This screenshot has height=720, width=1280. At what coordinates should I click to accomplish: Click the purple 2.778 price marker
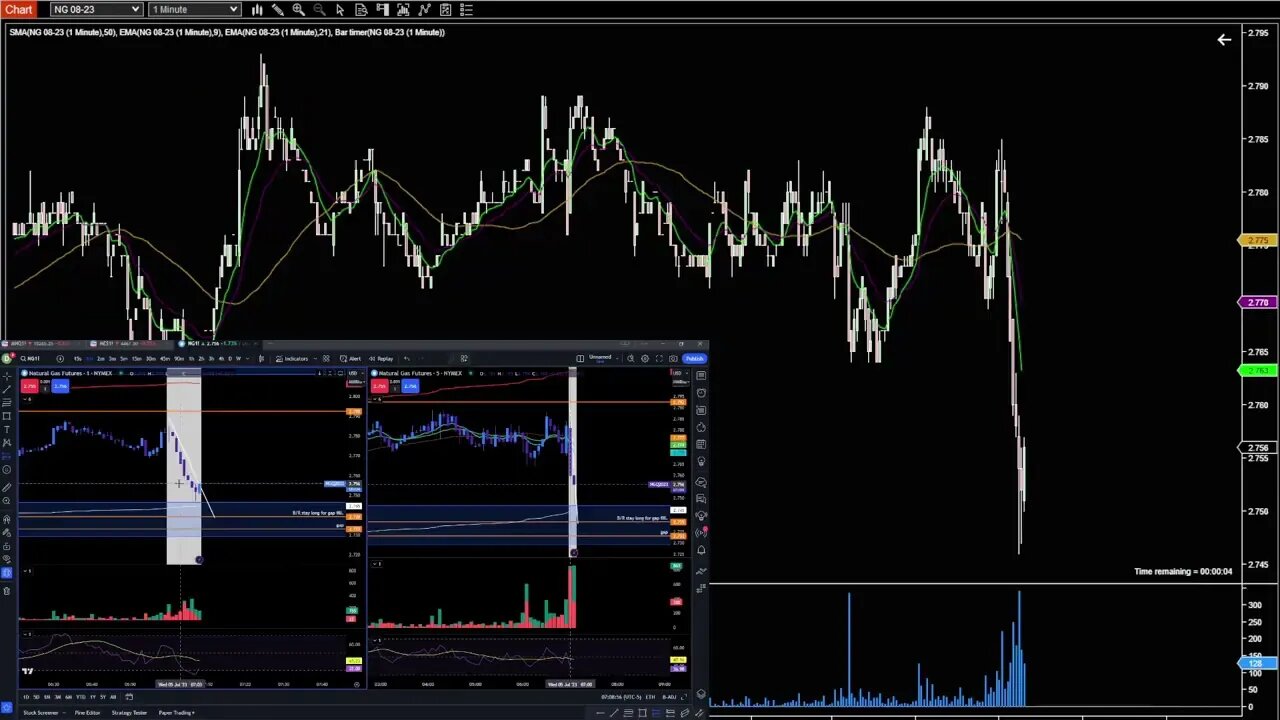pos(1256,302)
